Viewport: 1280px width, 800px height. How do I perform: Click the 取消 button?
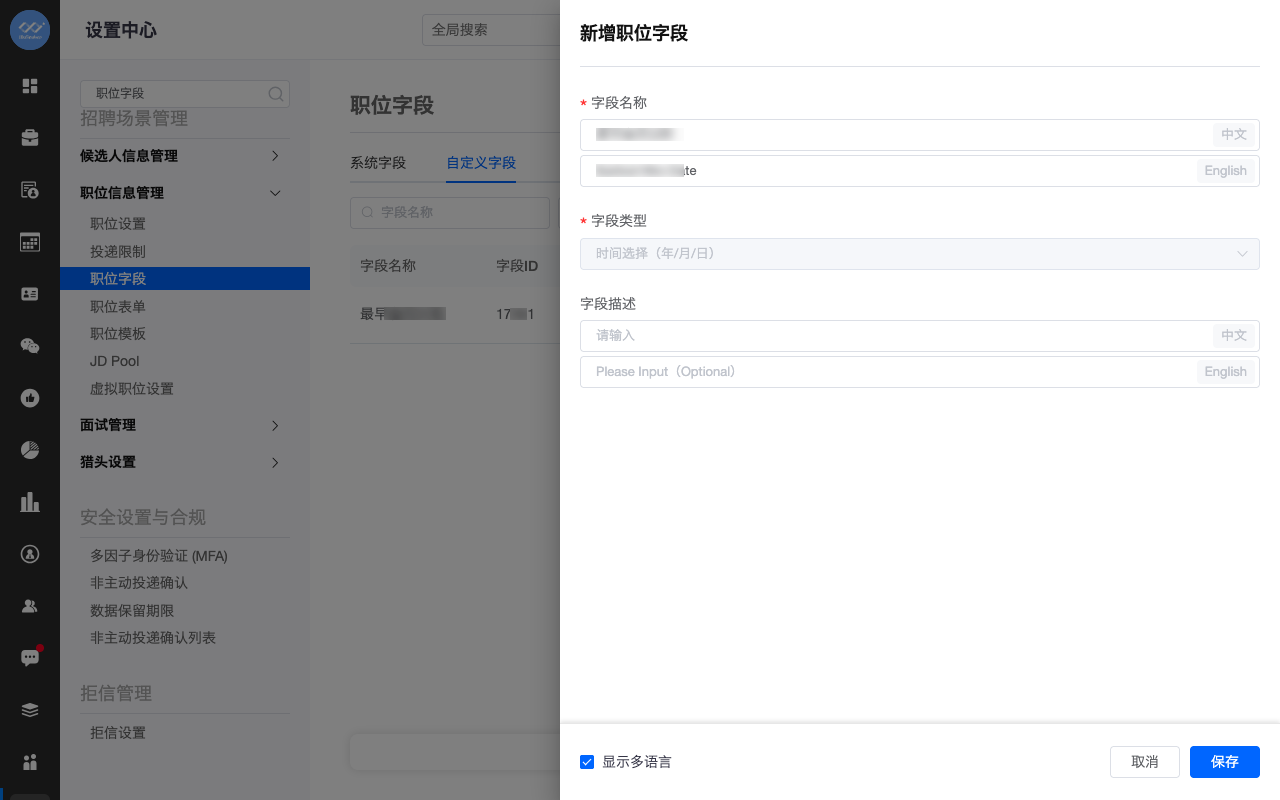[x=1145, y=762]
